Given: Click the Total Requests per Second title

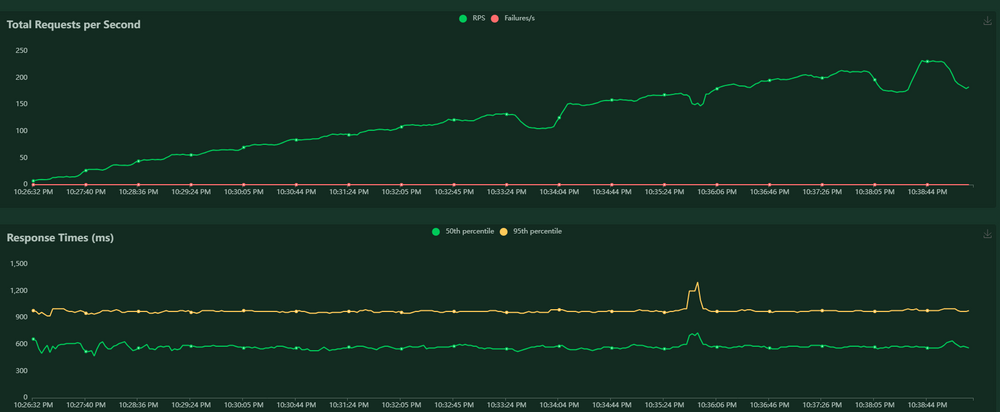Looking at the screenshot, I should click(x=73, y=25).
